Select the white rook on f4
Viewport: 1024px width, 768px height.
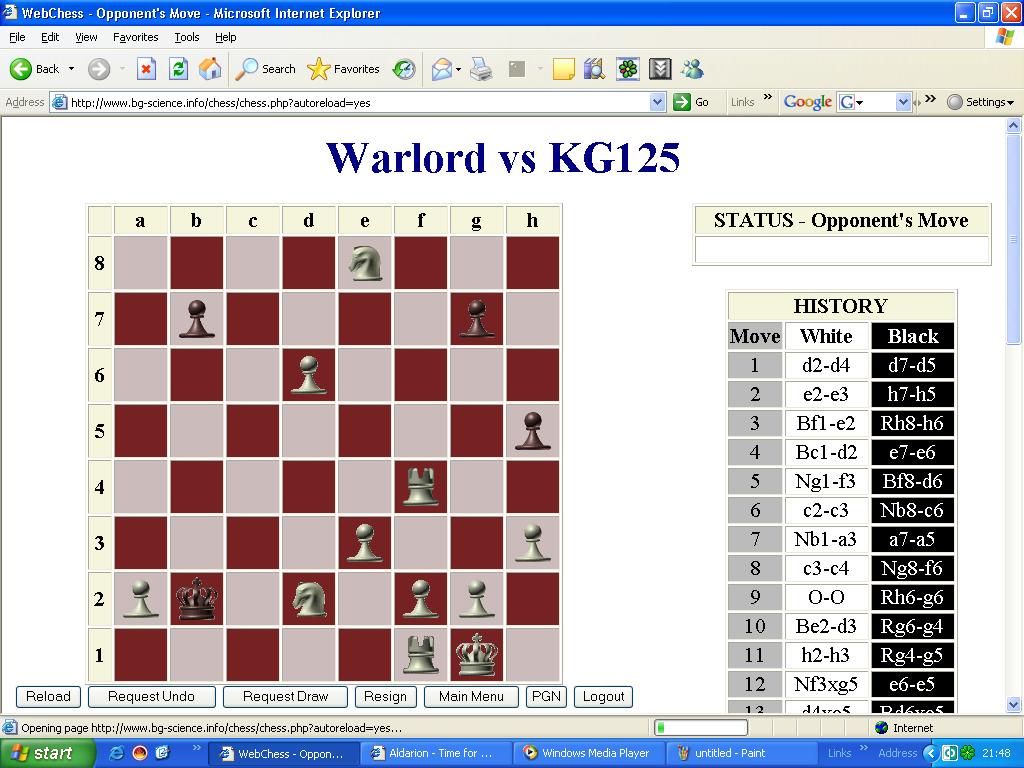click(420, 487)
